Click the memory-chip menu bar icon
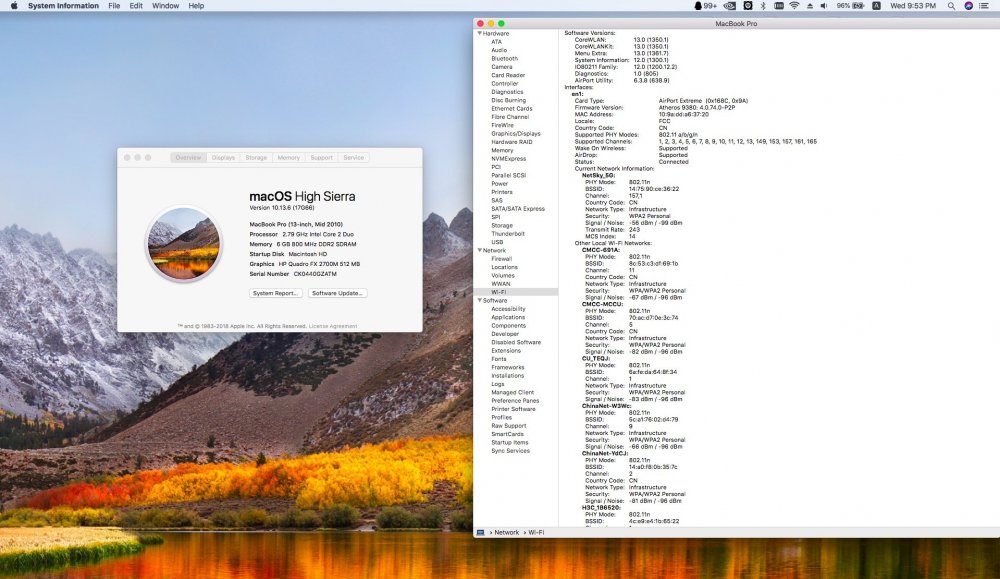This screenshot has height=579, width=1000. pyautogui.click(x=779, y=6)
